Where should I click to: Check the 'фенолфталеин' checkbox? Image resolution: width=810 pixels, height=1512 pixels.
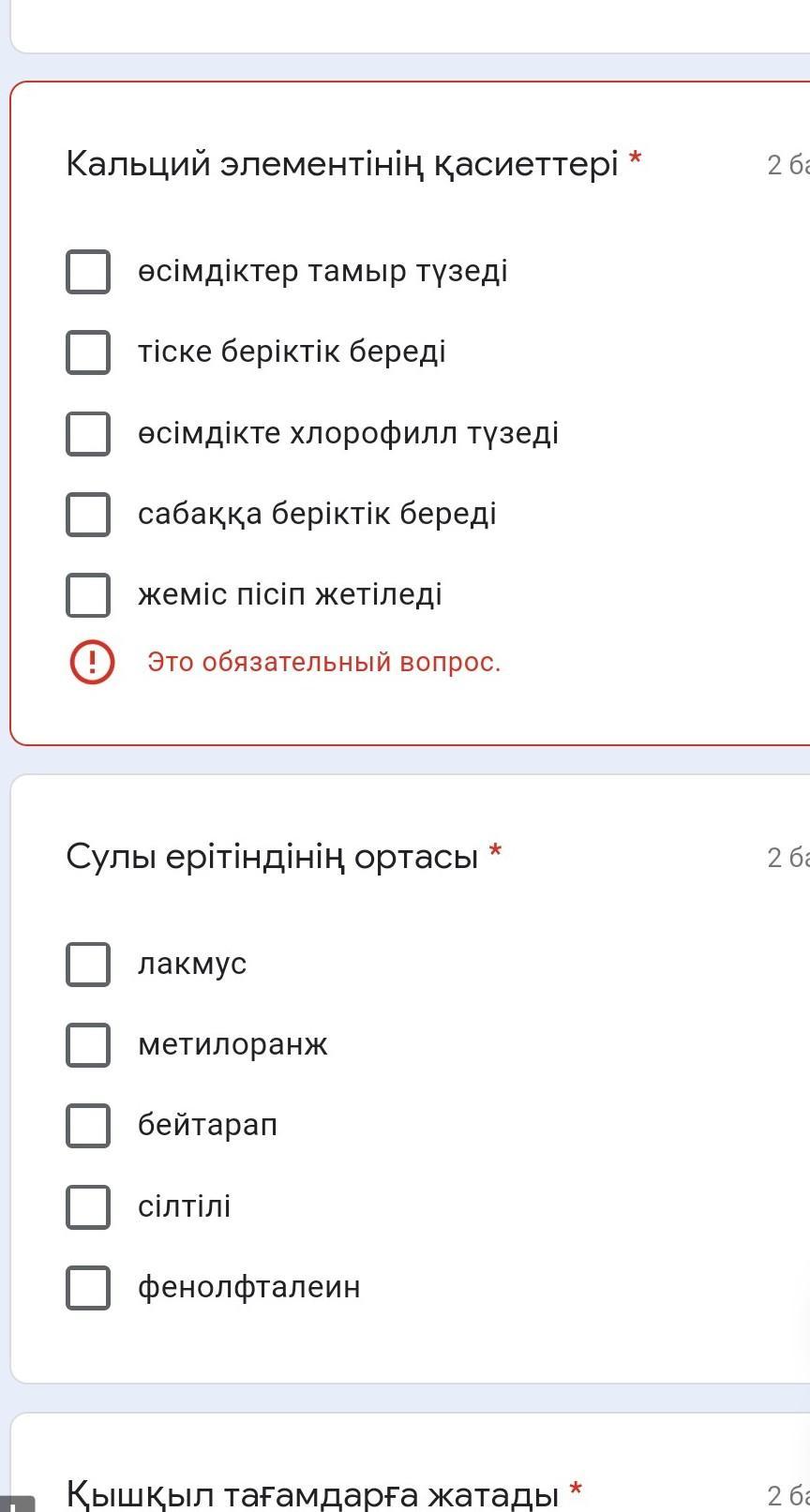coord(88,1288)
